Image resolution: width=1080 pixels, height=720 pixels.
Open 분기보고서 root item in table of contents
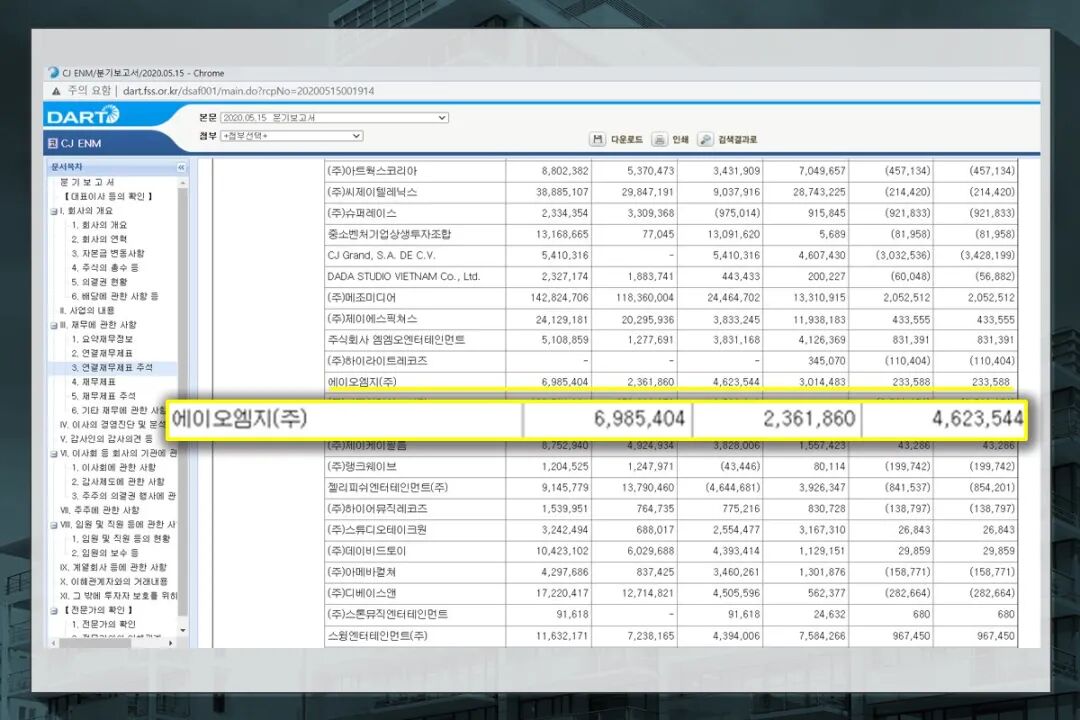tap(87, 183)
